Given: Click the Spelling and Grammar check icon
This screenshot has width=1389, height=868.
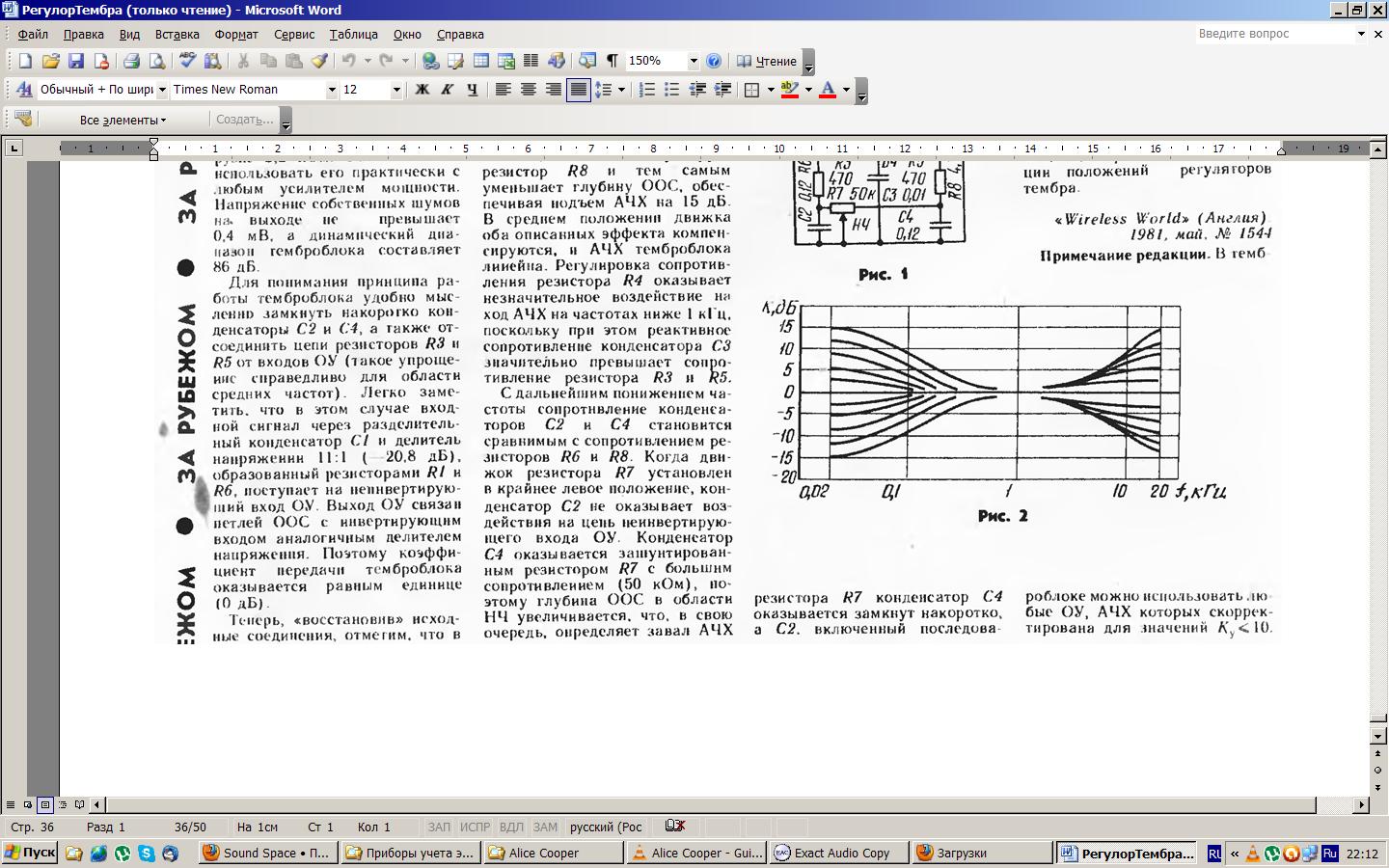Looking at the screenshot, I should point(188,61).
